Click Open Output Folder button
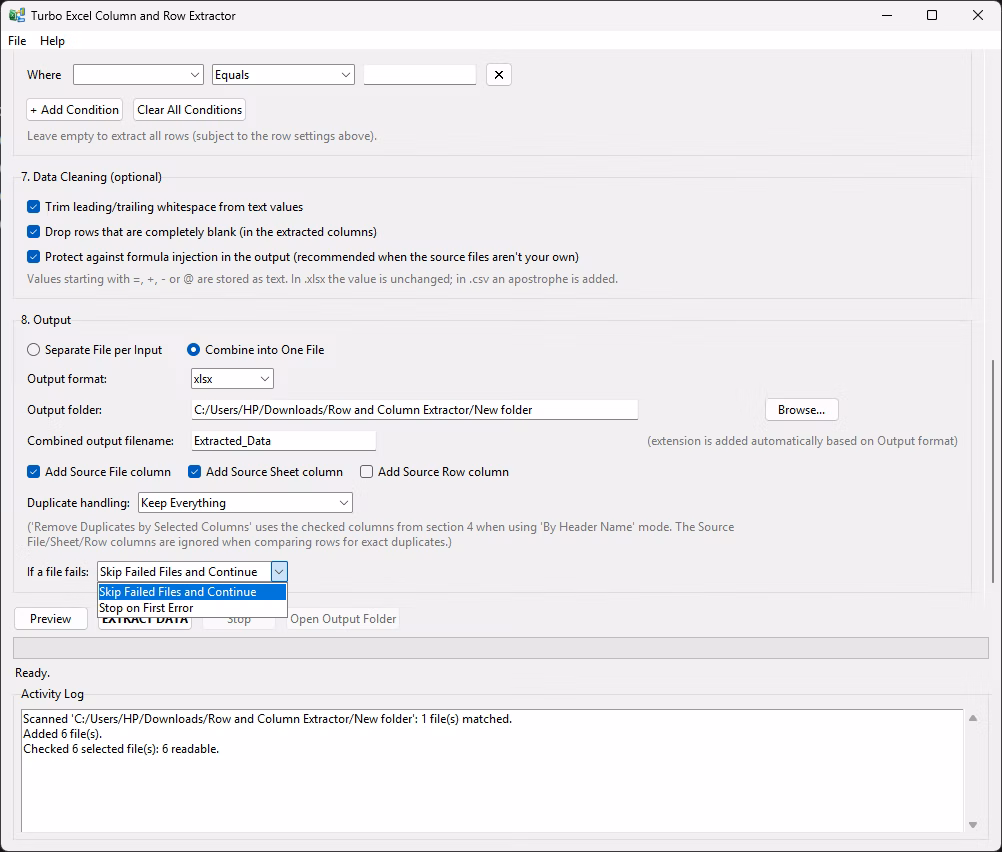1002x852 pixels. click(343, 619)
